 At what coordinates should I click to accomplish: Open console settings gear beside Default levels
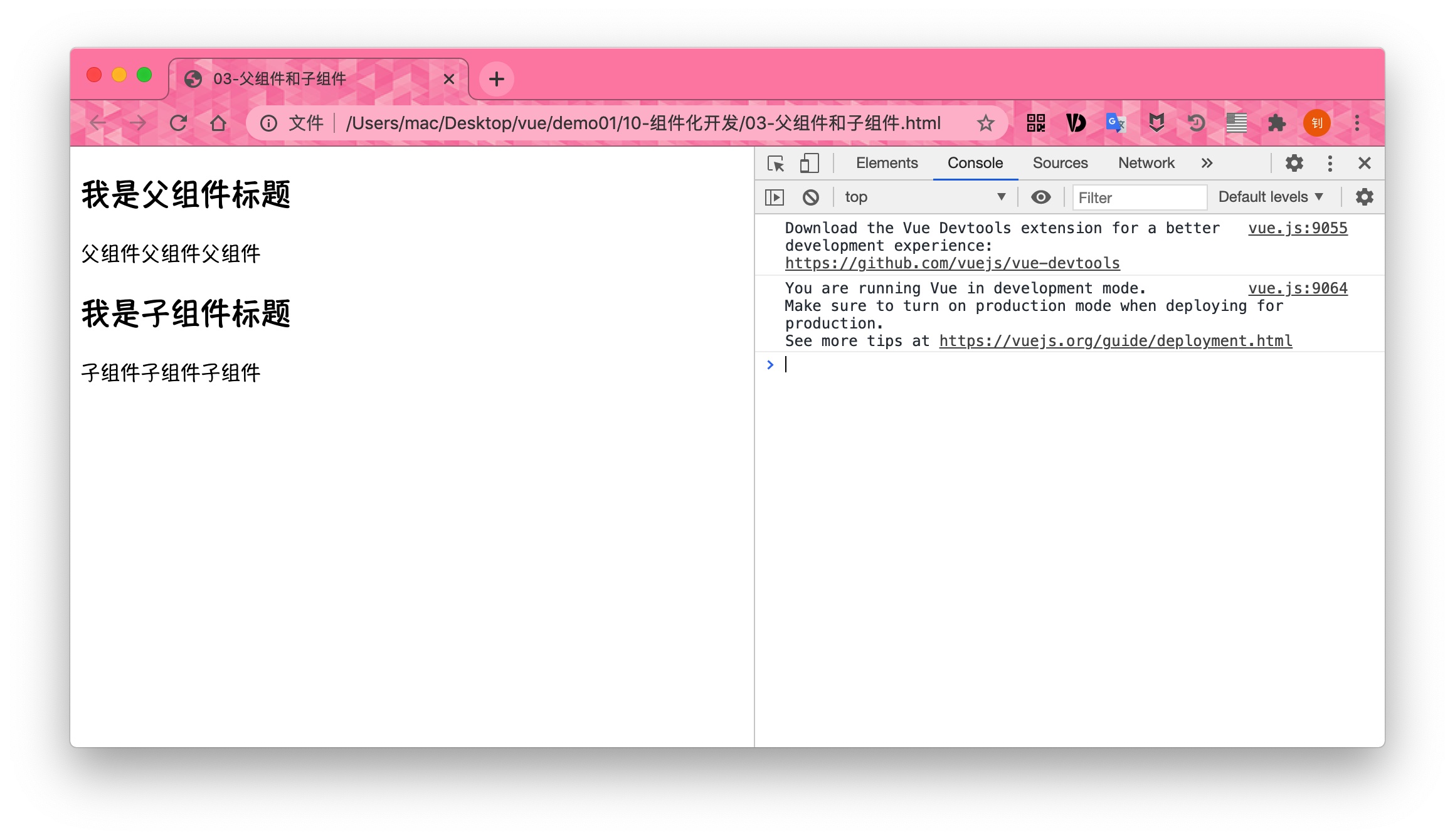[x=1364, y=197]
